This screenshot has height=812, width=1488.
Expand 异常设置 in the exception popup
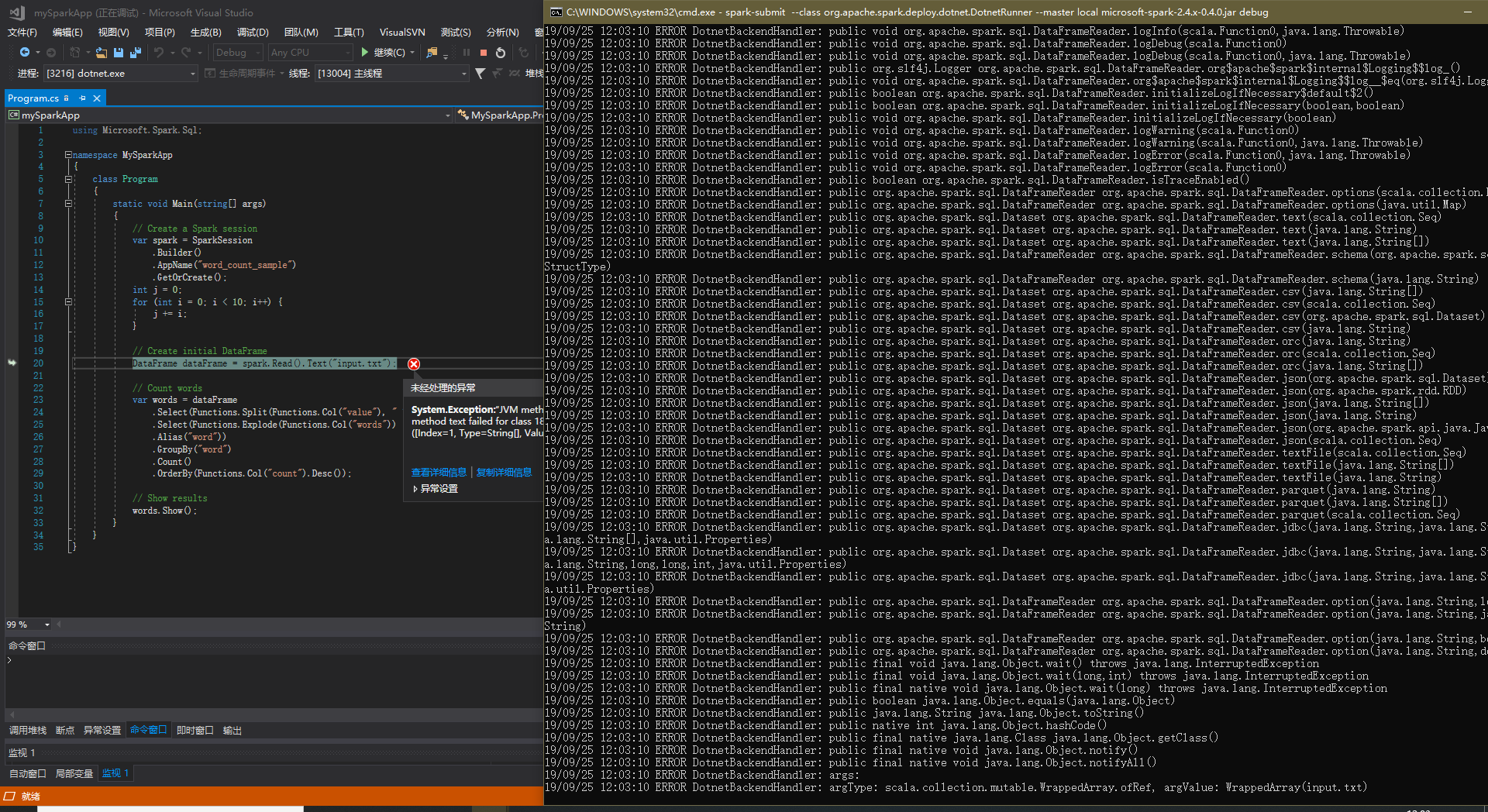pos(434,489)
